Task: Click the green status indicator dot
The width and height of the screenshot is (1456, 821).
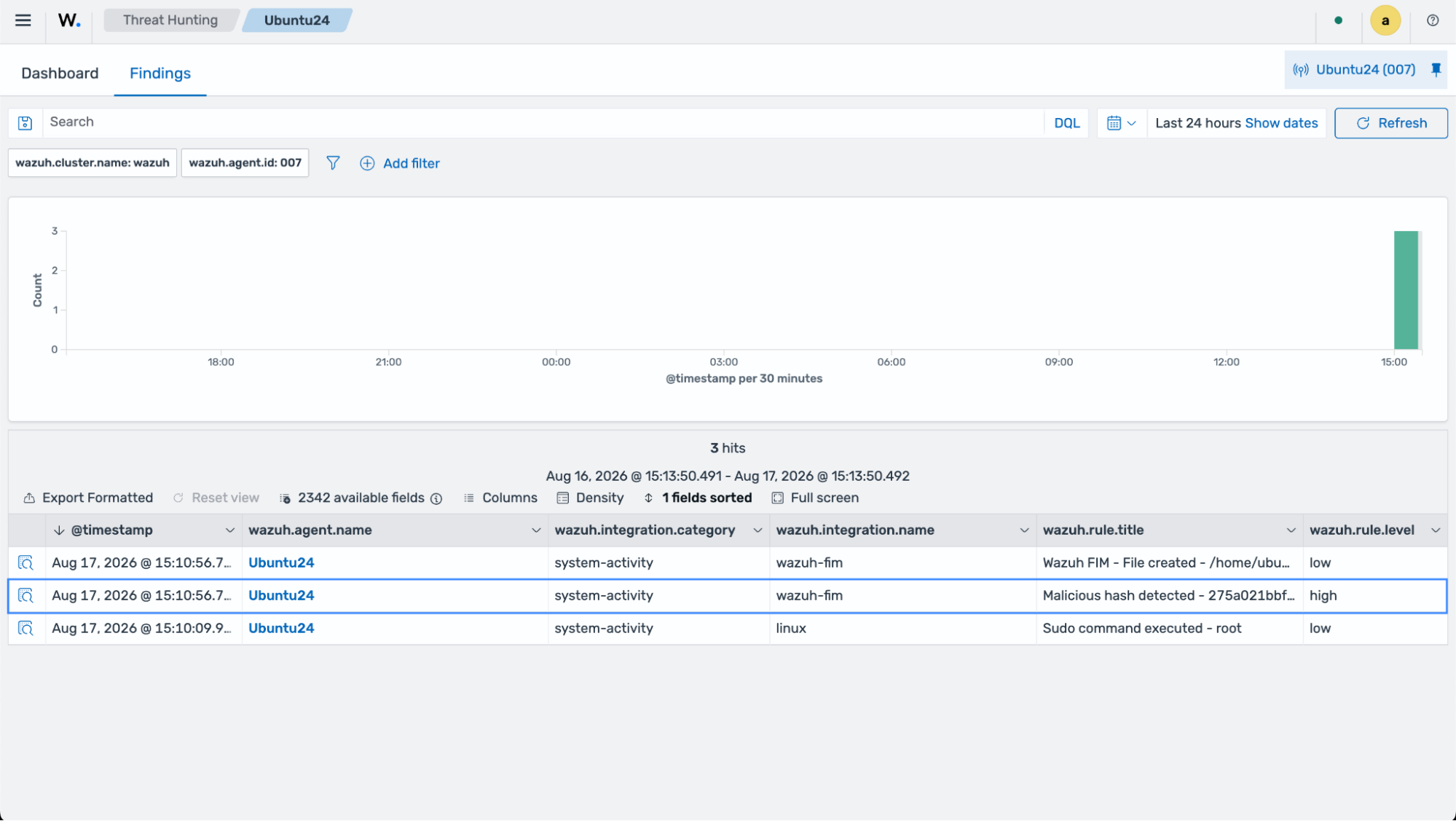Action: (1338, 20)
